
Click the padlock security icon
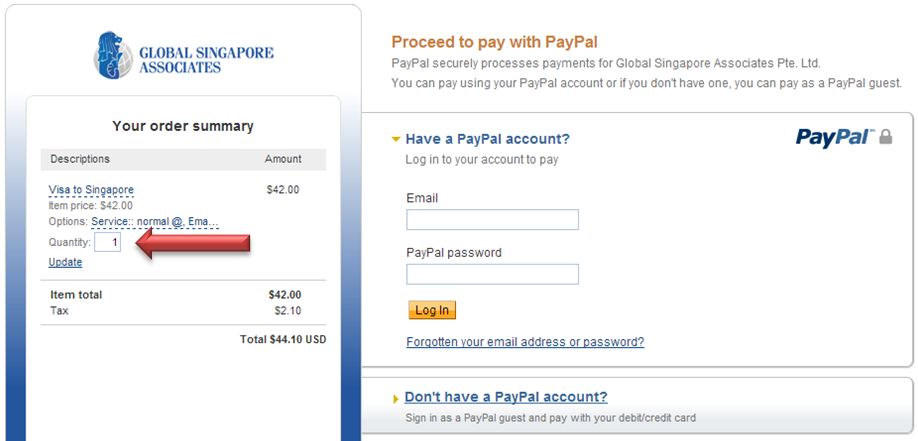[885, 137]
